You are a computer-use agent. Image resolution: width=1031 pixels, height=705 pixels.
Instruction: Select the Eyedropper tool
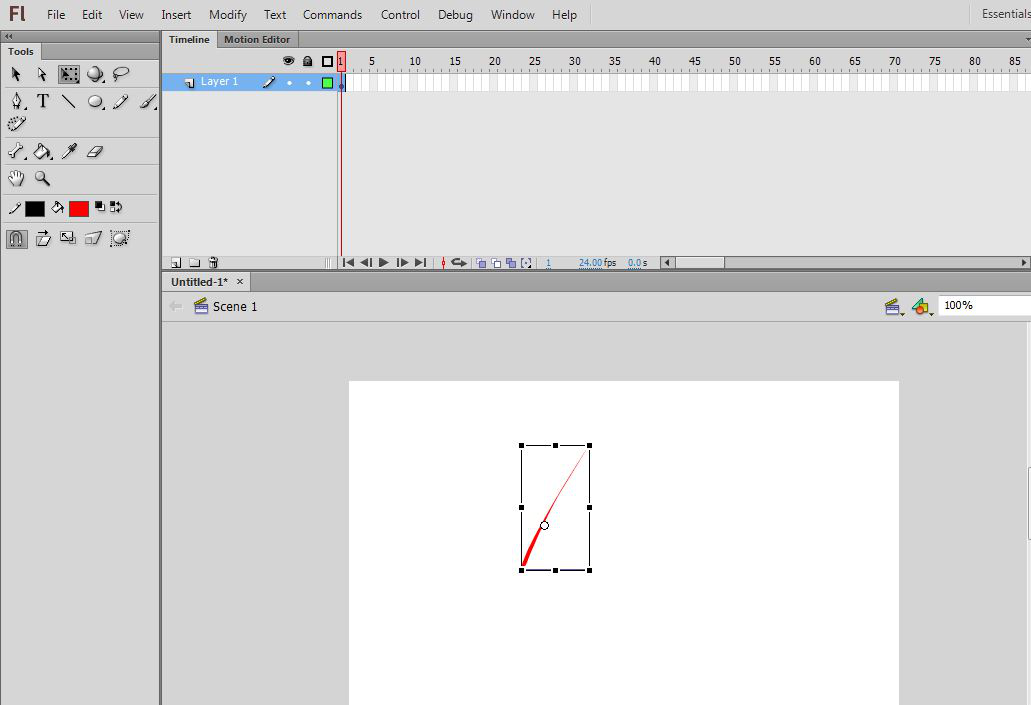(x=69, y=151)
